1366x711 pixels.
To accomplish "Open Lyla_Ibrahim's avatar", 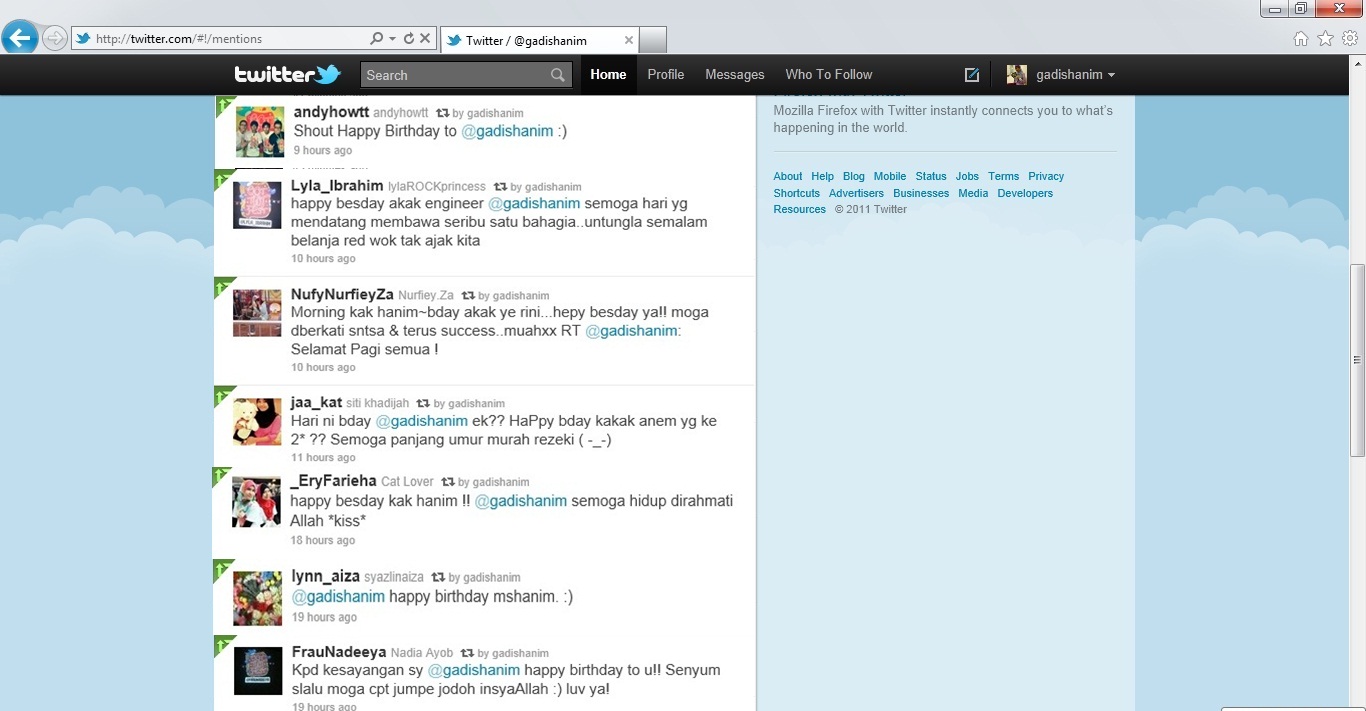I will click(258, 205).
